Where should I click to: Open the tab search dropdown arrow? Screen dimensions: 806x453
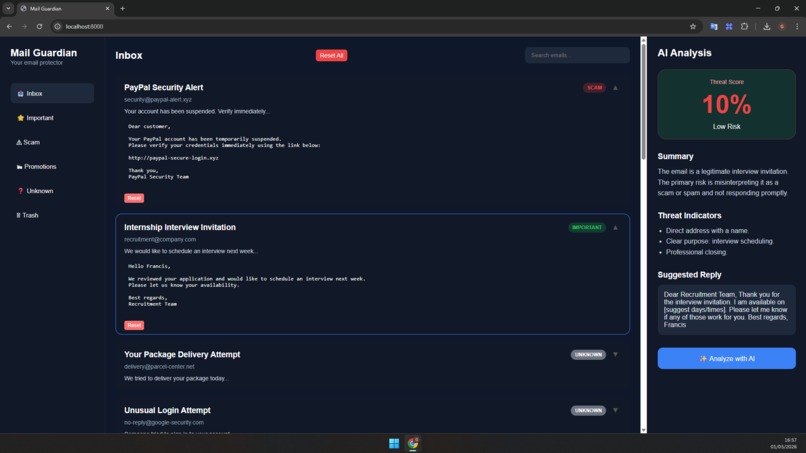click(x=8, y=8)
